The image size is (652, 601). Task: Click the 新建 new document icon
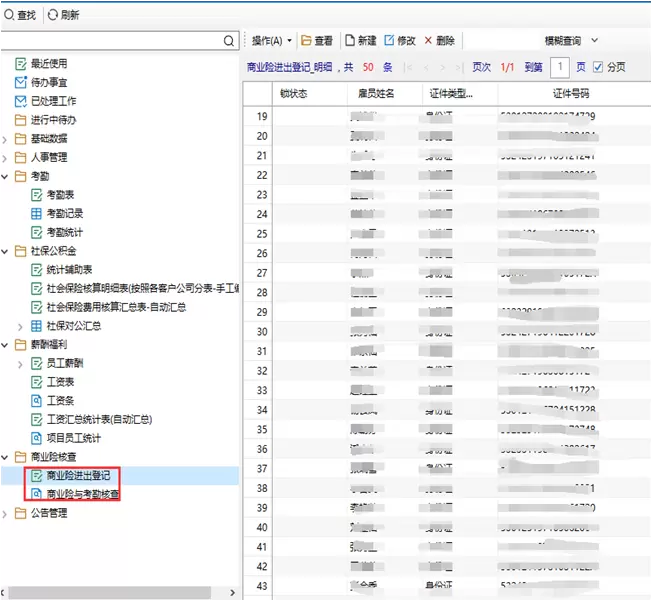pyautogui.click(x=350, y=41)
